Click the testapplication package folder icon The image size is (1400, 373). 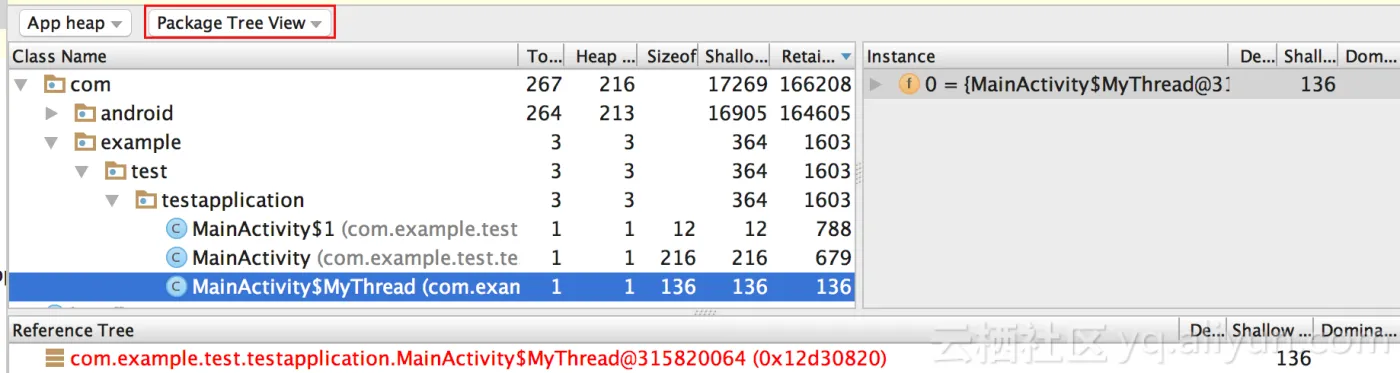tap(146, 200)
